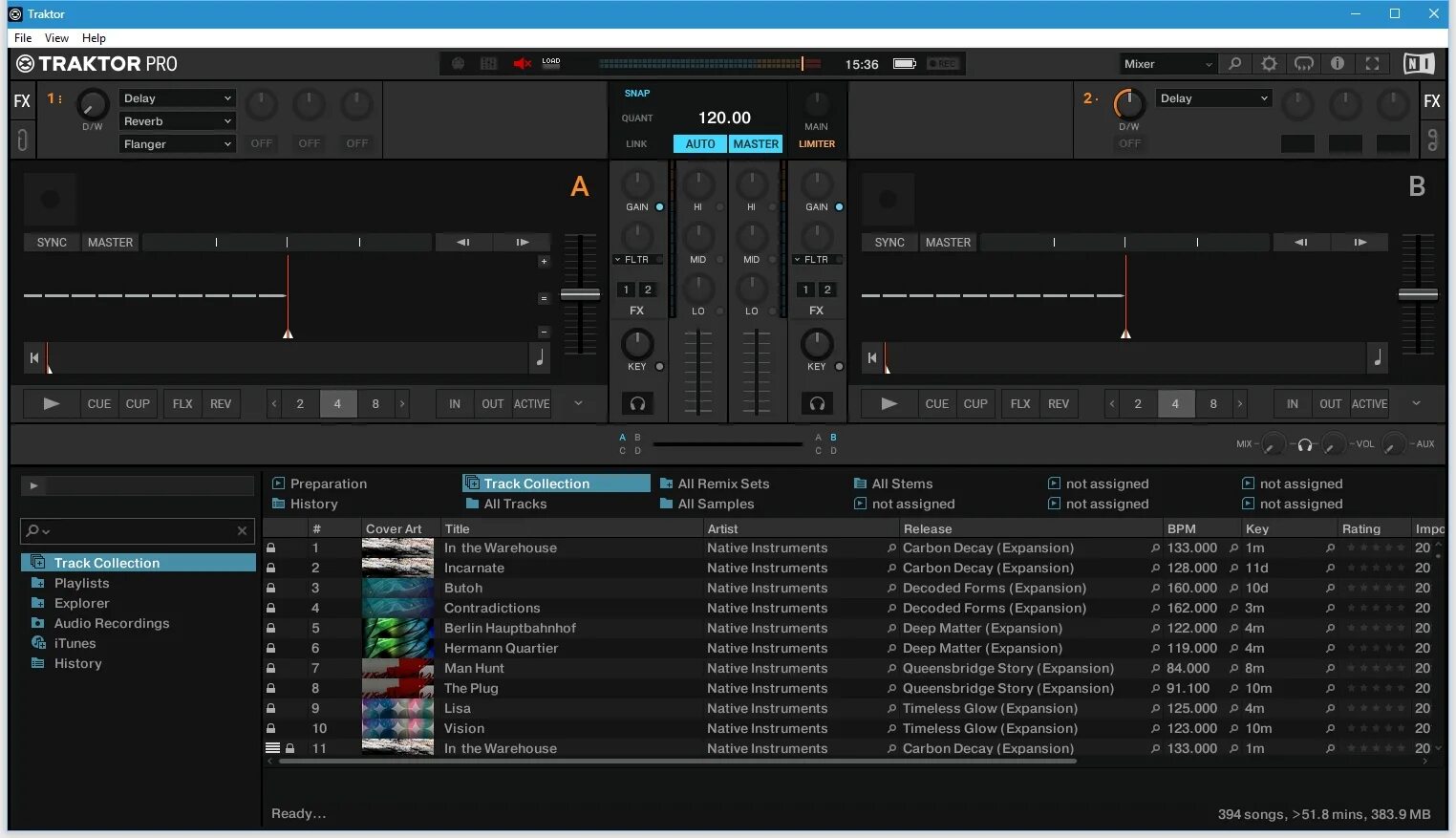Image resolution: width=1456 pixels, height=838 pixels.
Task: Click the search magnifier in the header
Action: coord(1234,64)
